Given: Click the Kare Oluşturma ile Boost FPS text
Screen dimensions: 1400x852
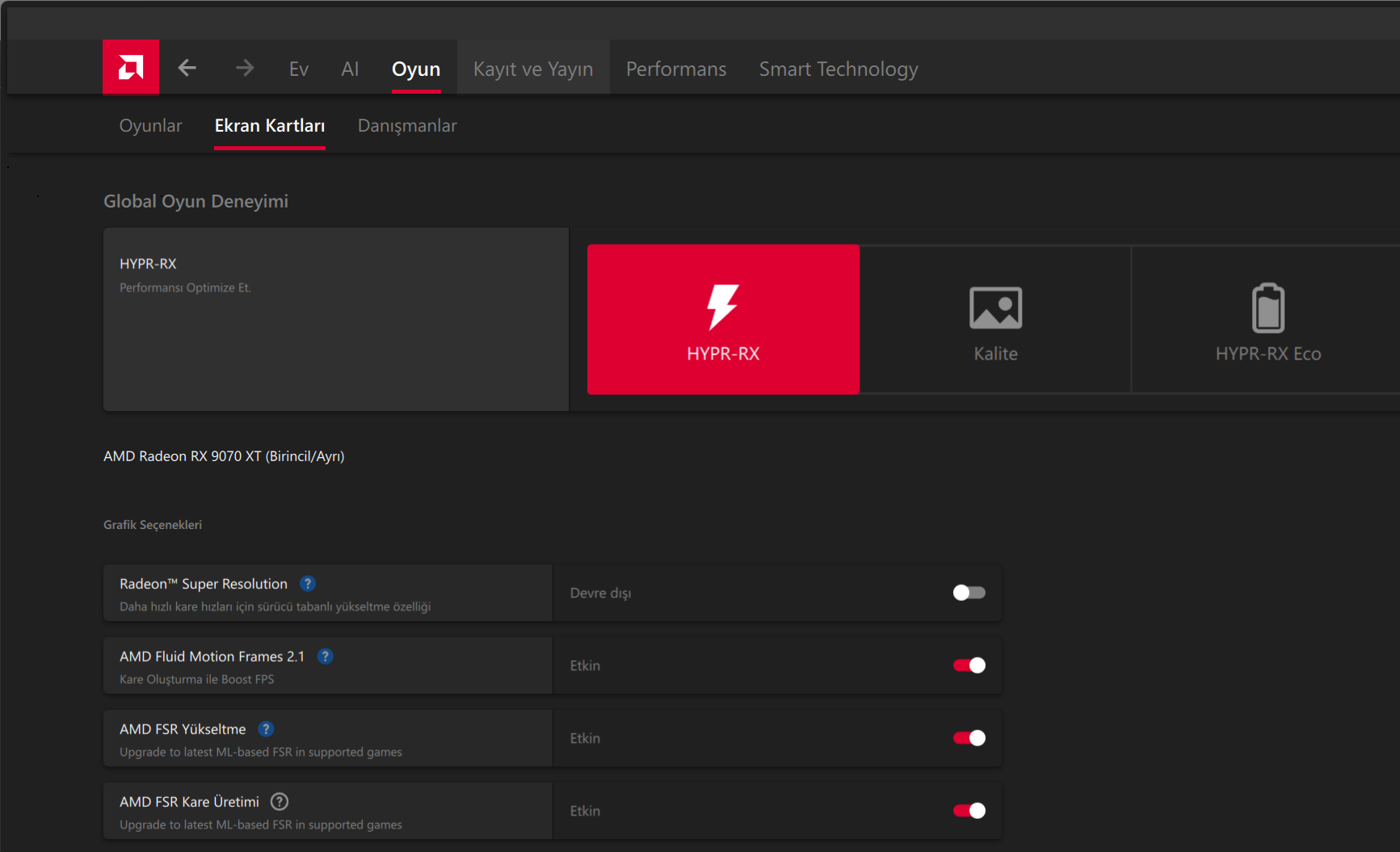Looking at the screenshot, I should pyautogui.click(x=197, y=679).
